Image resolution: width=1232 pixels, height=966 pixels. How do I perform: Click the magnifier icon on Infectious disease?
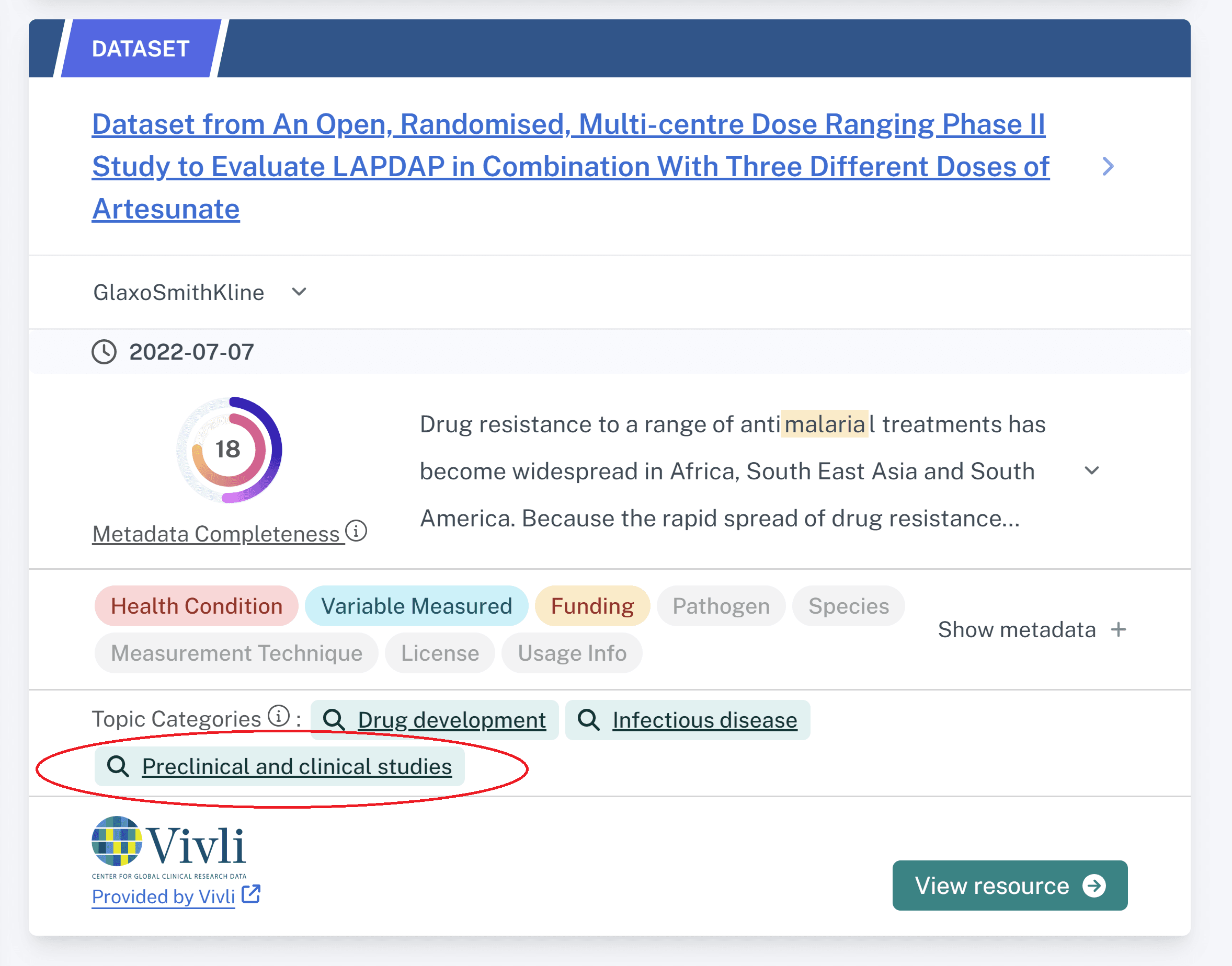click(588, 720)
